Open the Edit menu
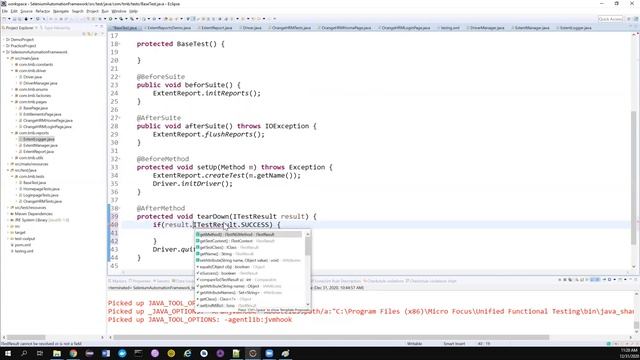This screenshot has width=640, height=360. pos(14,11)
